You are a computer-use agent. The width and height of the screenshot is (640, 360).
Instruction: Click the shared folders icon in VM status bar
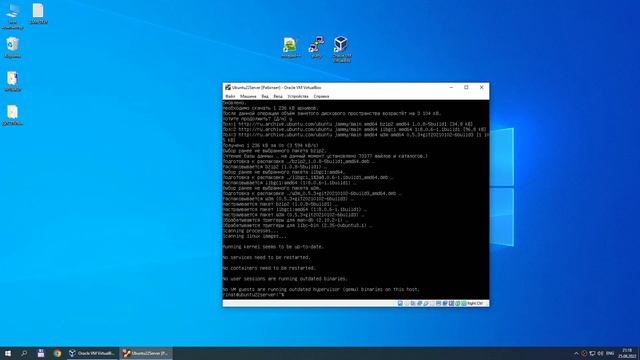[x=432, y=303]
